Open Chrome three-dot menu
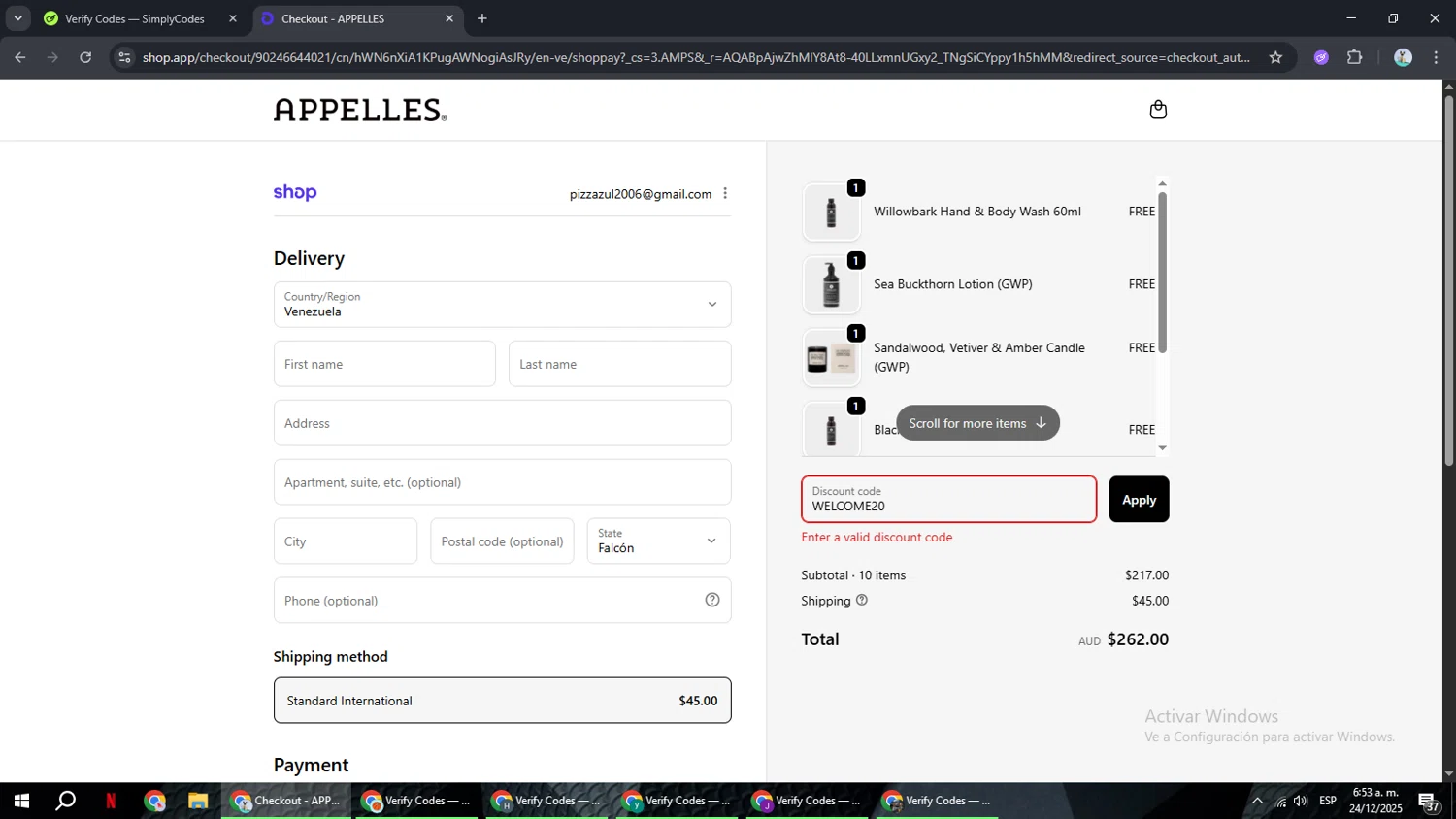 click(1436, 57)
